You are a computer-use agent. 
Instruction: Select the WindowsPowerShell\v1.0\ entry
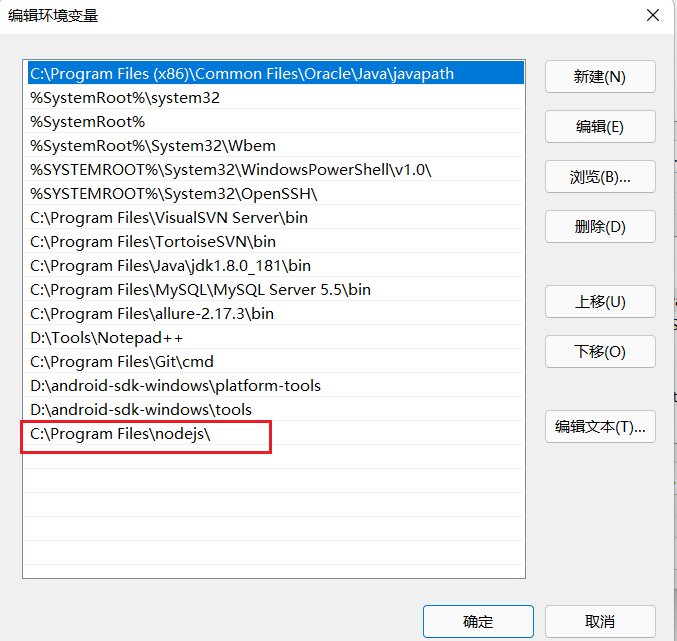click(x=274, y=170)
